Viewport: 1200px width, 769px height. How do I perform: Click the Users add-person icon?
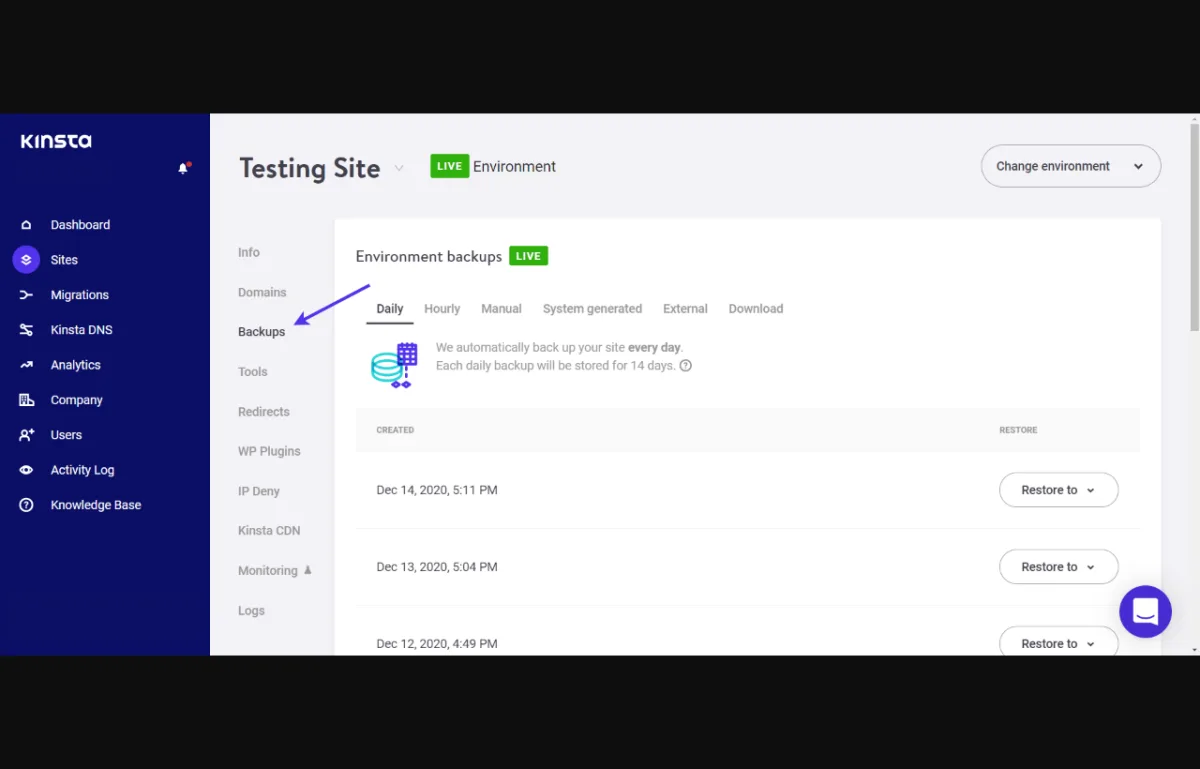pyautogui.click(x=26, y=435)
